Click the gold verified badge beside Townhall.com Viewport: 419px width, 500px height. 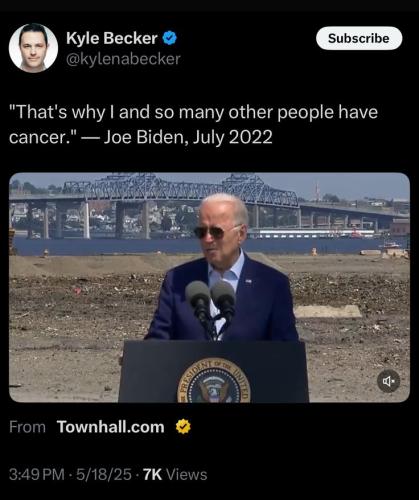[183, 427]
